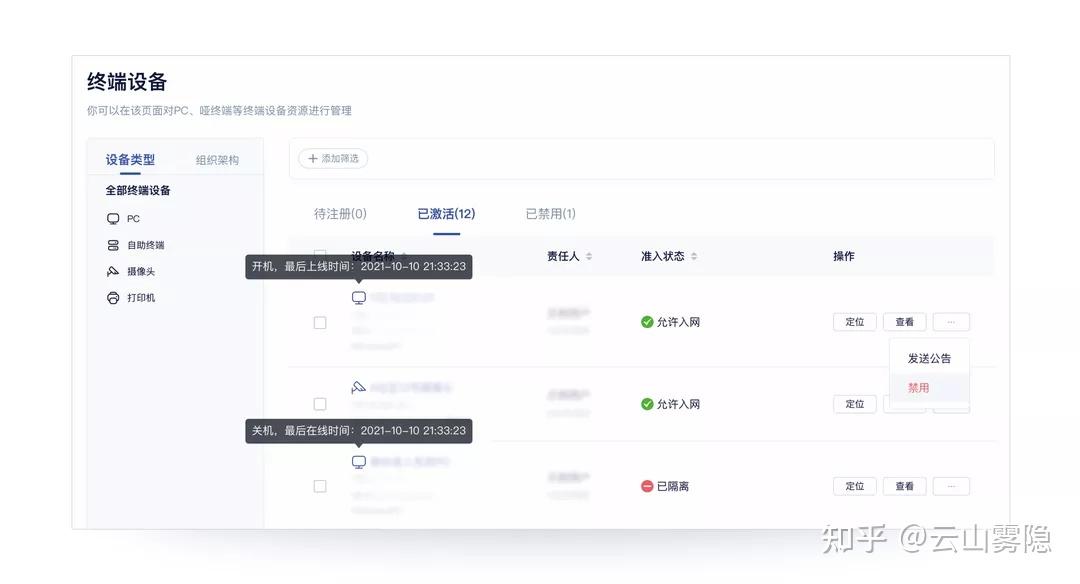Click the green 允许入网 status icon in first row
This screenshot has width=1080, height=584.
point(647,322)
